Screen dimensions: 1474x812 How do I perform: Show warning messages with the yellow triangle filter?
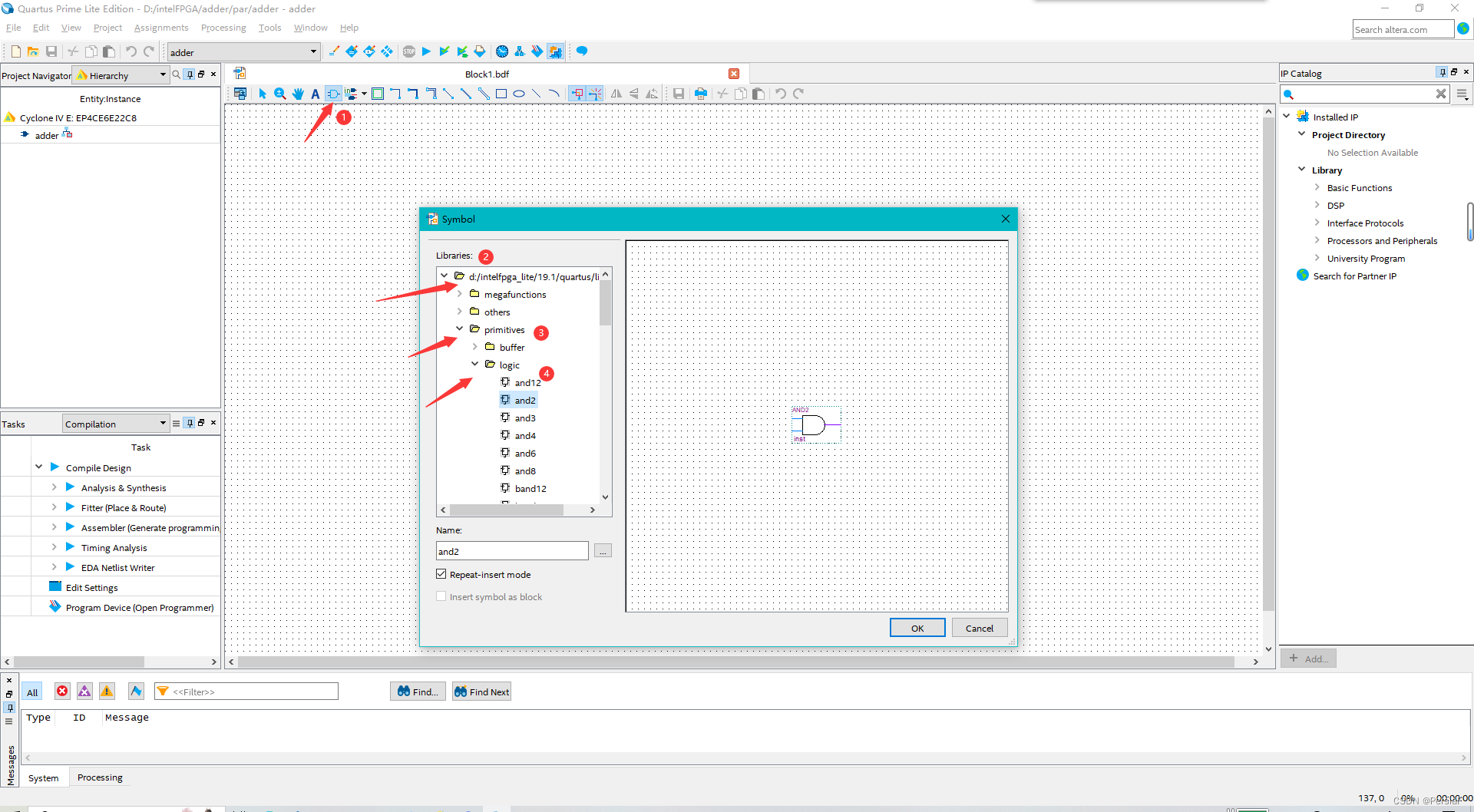(107, 692)
